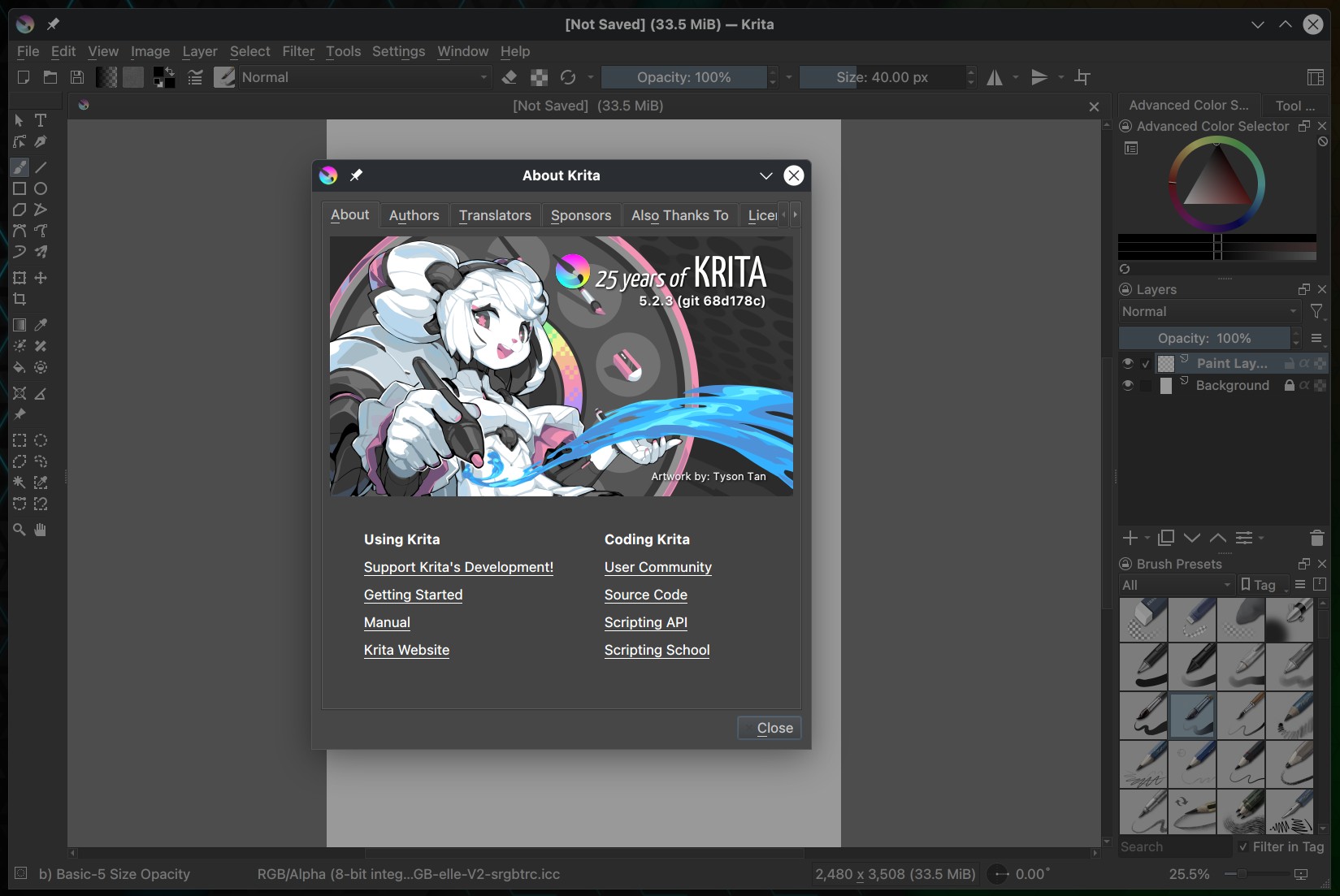Select the selected Basic-5 brush preset thumbnail
This screenshot has height=896, width=1340.
tap(1193, 714)
